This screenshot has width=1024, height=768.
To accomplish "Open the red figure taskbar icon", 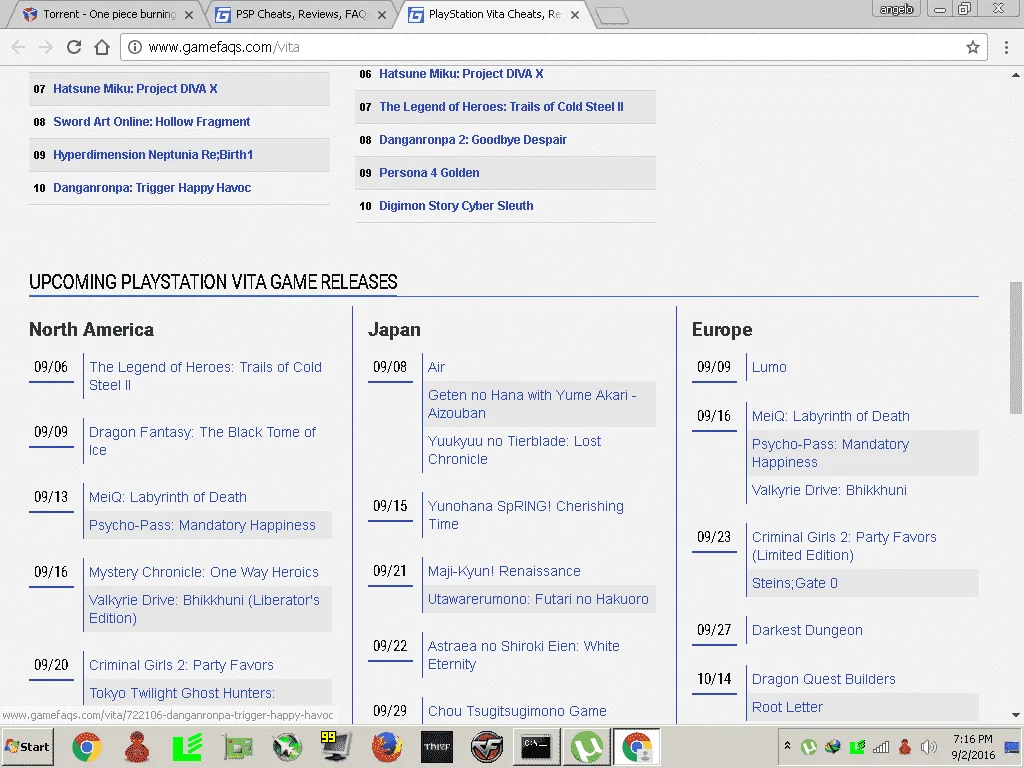I will (x=137, y=746).
